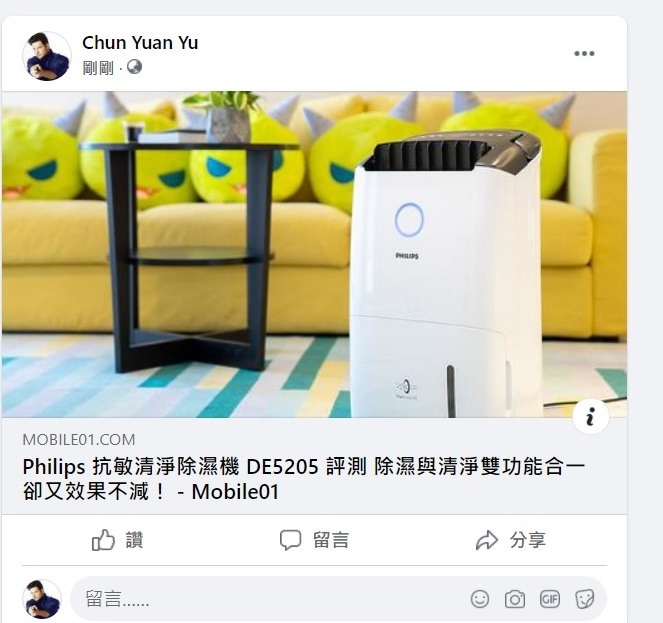663x623 pixels.
Task: Click the thumbs-up Like icon
Action: pyautogui.click(x=103, y=540)
